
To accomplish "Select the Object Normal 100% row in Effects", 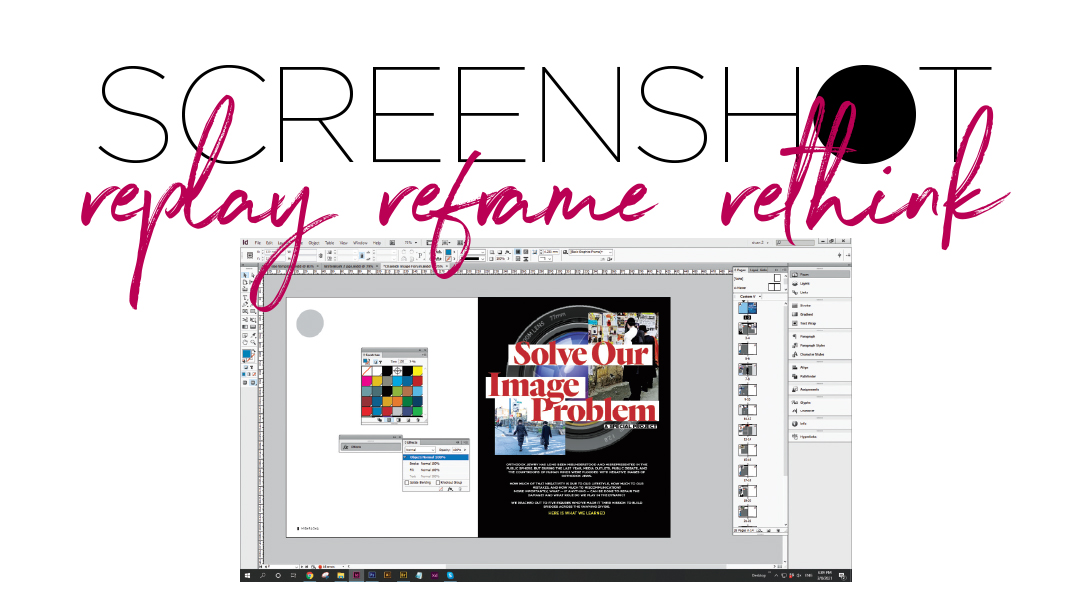I will pos(436,457).
